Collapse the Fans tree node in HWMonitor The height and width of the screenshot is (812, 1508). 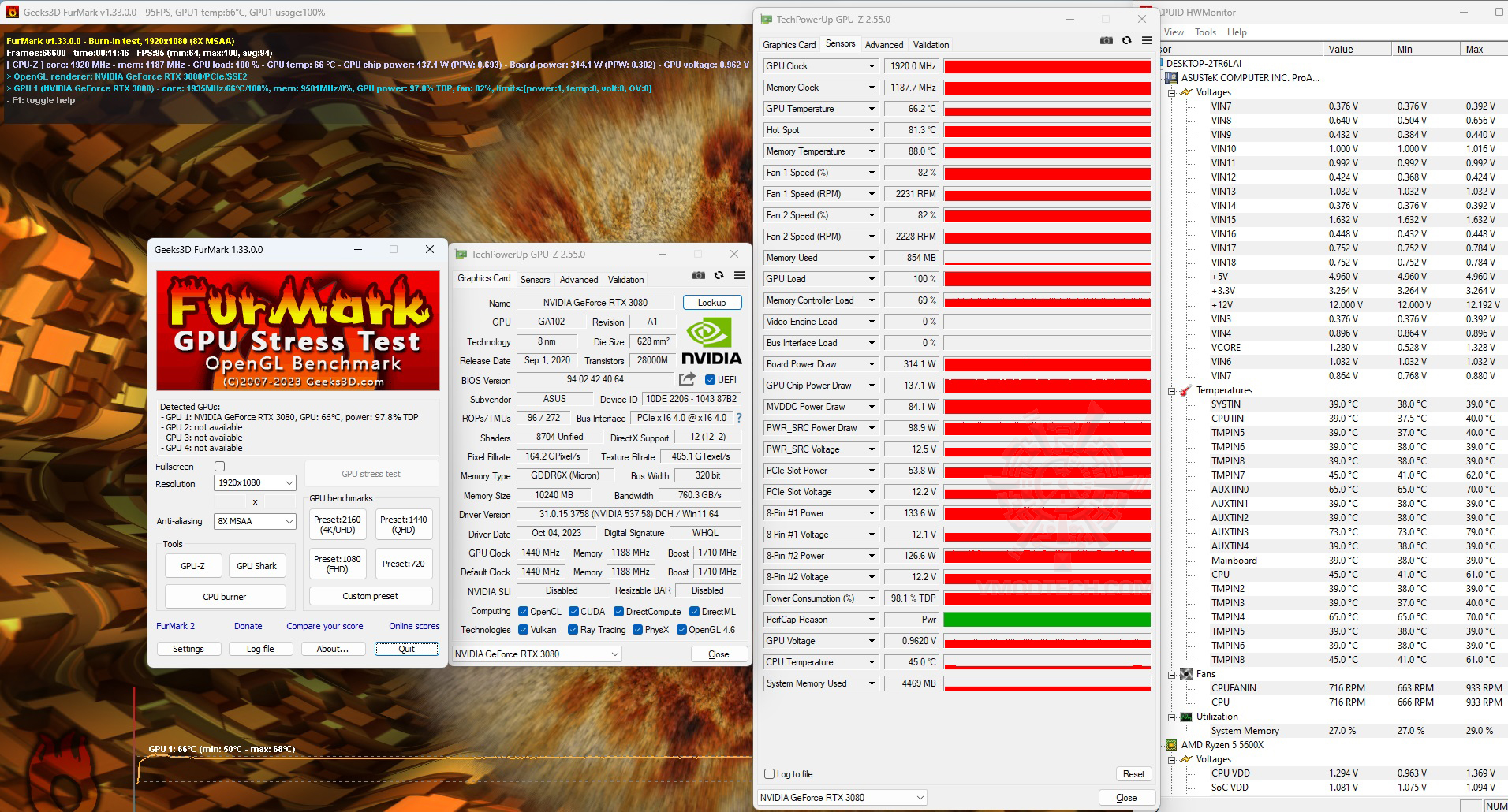1172,674
